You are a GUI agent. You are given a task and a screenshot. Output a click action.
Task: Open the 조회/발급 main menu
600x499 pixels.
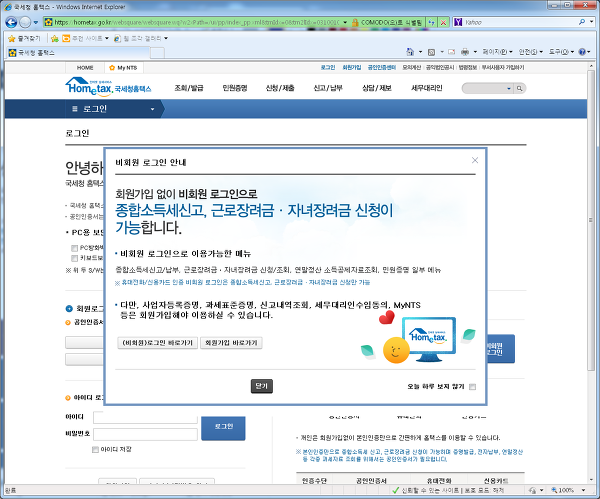coord(189,88)
